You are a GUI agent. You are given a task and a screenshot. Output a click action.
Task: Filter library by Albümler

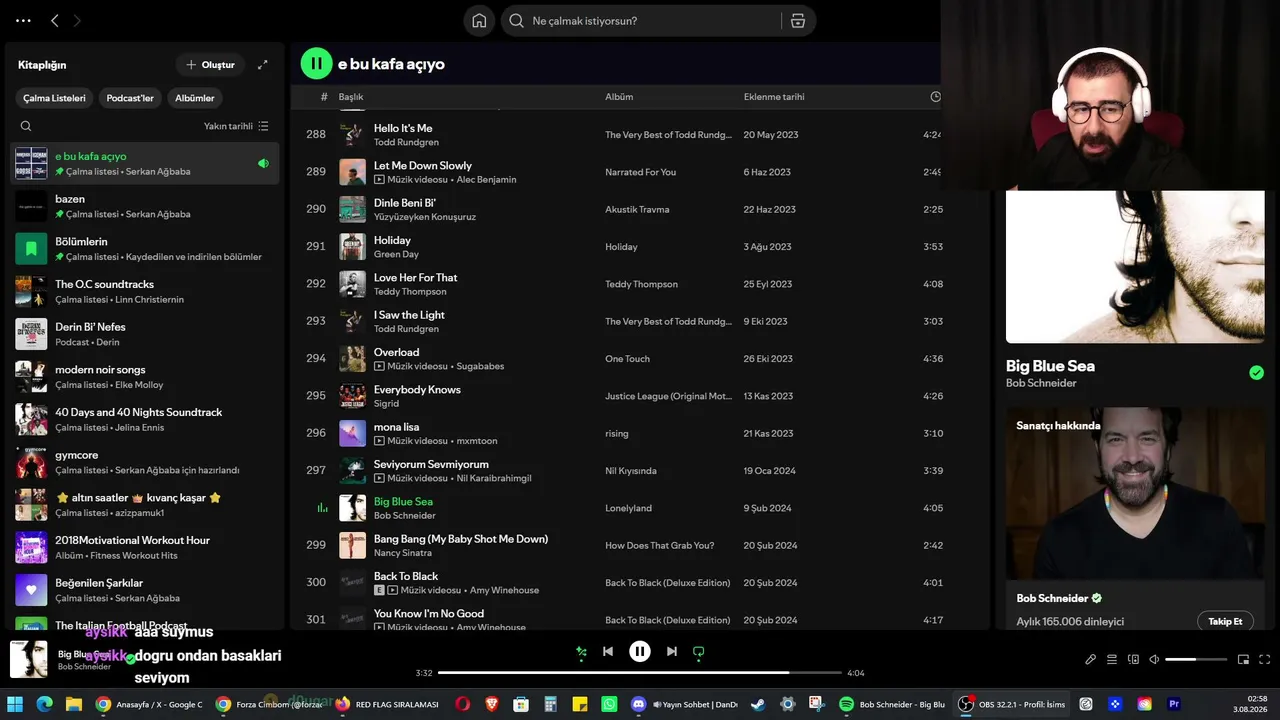(195, 98)
